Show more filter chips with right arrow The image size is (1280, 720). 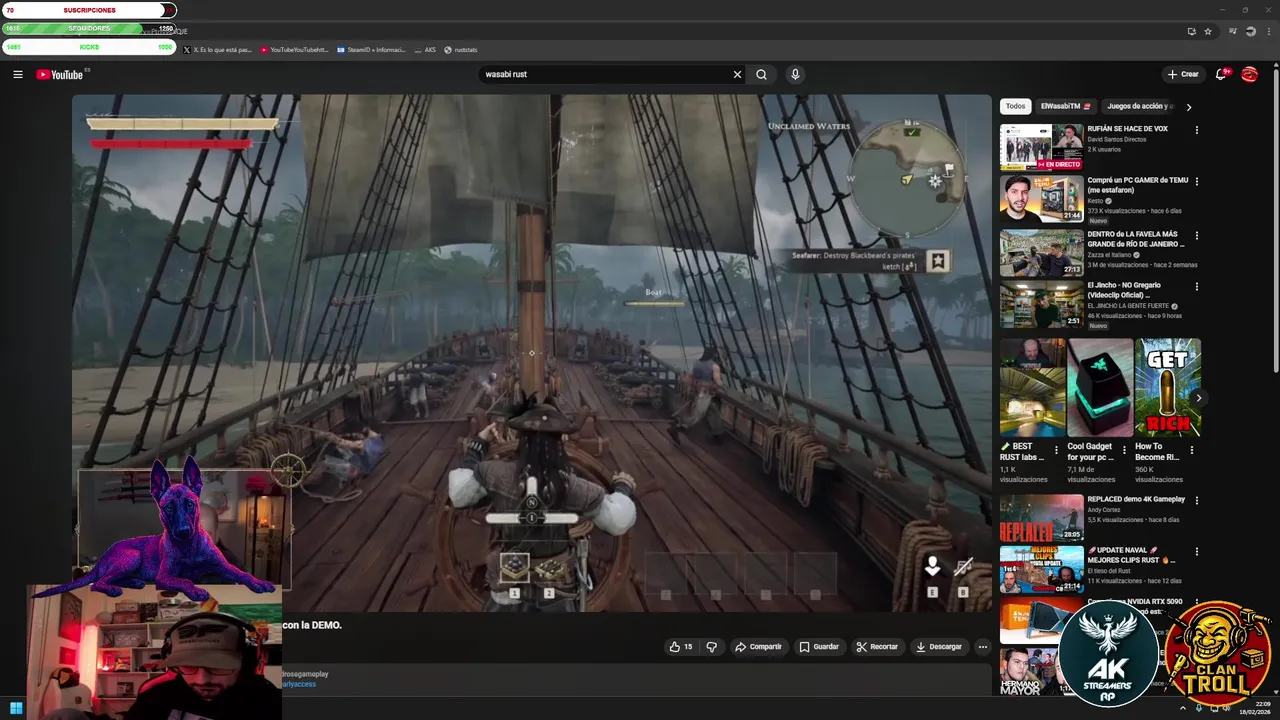[1188, 107]
